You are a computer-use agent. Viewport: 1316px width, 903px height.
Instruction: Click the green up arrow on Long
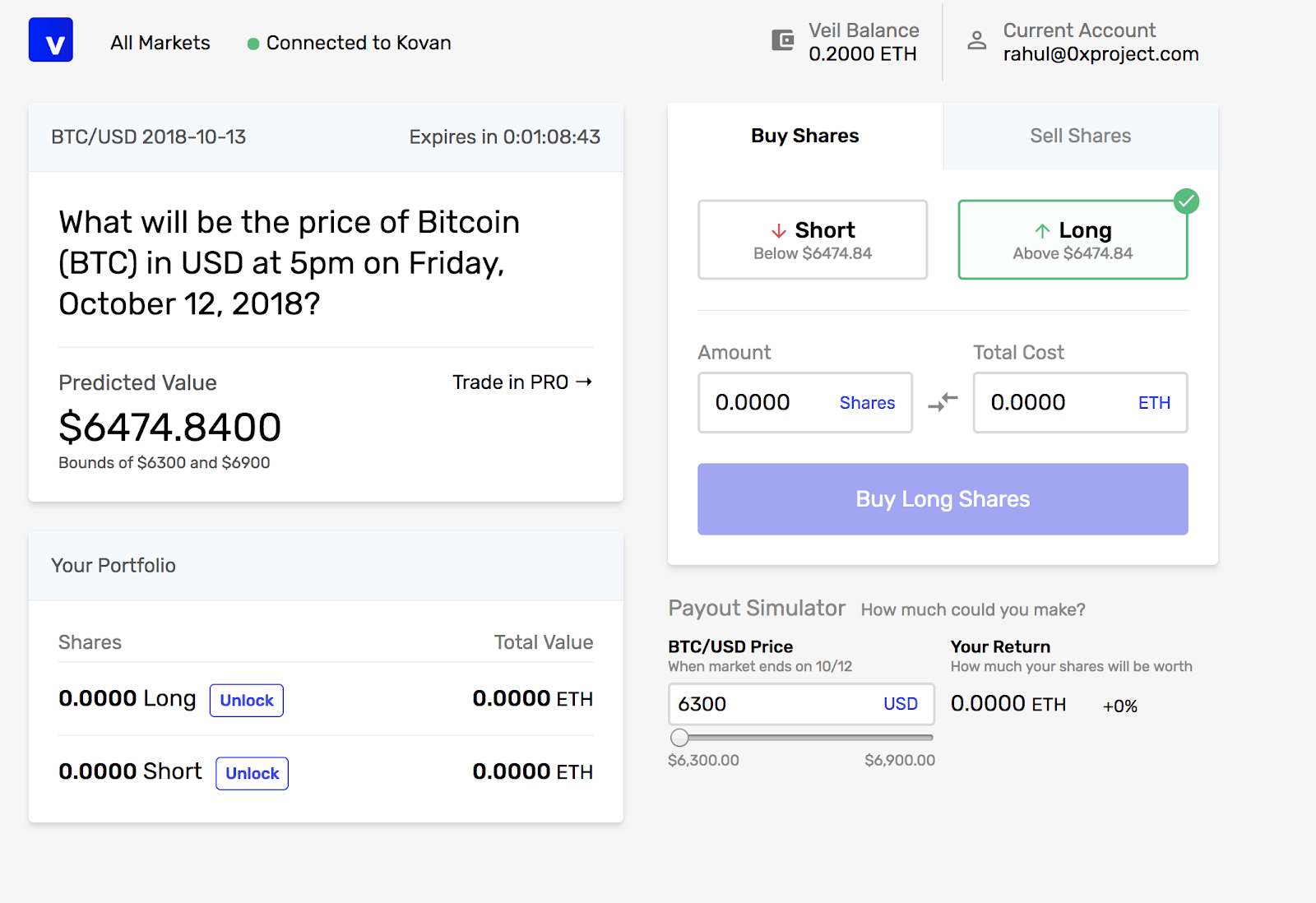point(1042,231)
